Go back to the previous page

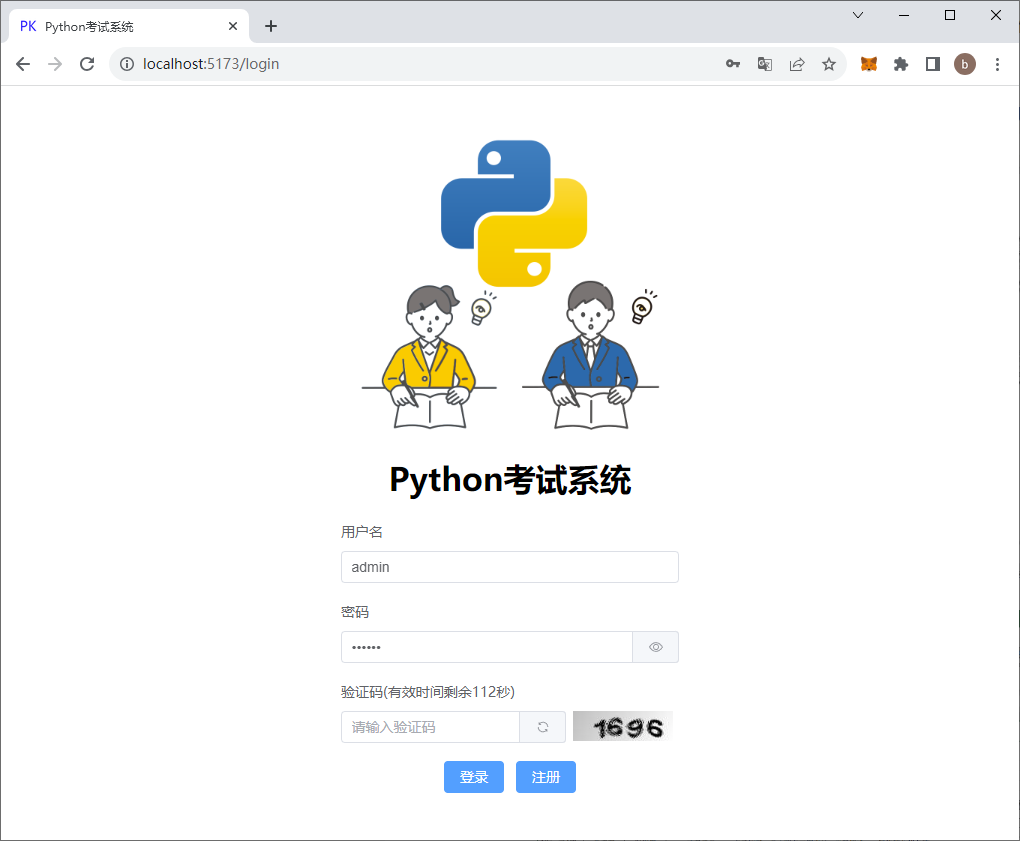click(x=23, y=64)
